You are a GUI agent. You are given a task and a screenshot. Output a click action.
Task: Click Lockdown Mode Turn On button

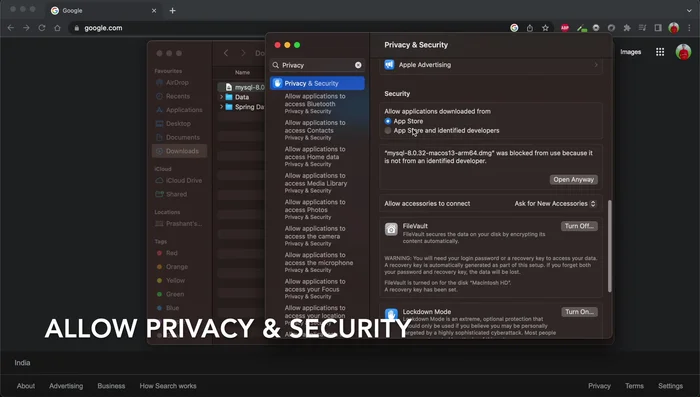(579, 312)
